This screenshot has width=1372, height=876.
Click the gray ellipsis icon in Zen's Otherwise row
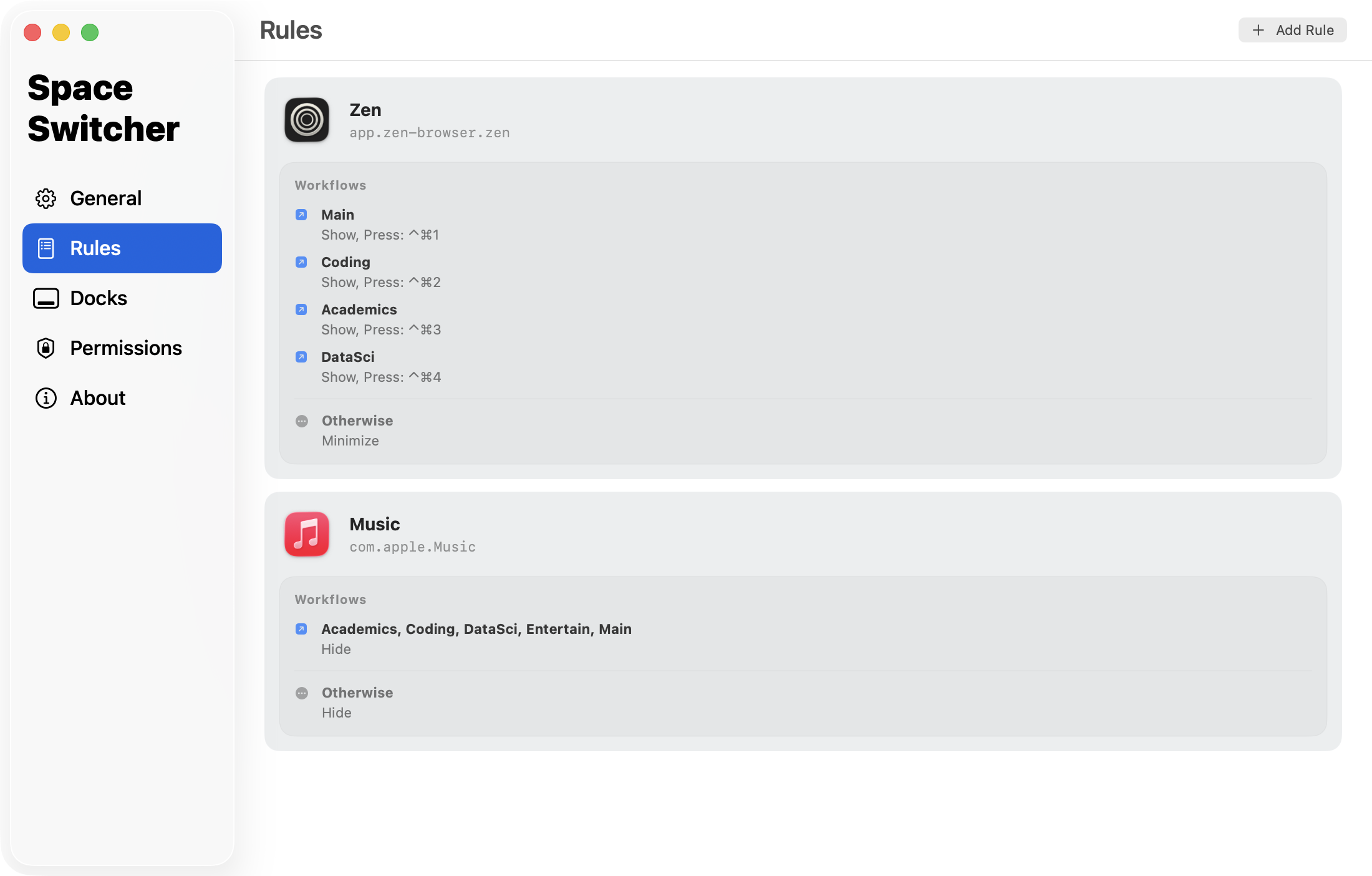(302, 421)
